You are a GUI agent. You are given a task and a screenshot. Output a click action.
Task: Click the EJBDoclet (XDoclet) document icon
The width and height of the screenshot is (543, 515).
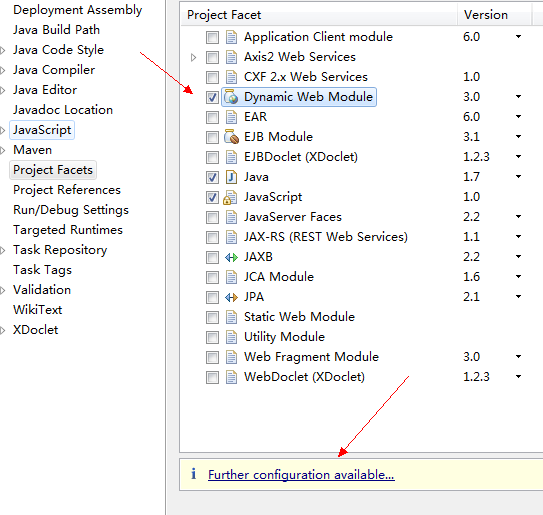pyautogui.click(x=231, y=157)
